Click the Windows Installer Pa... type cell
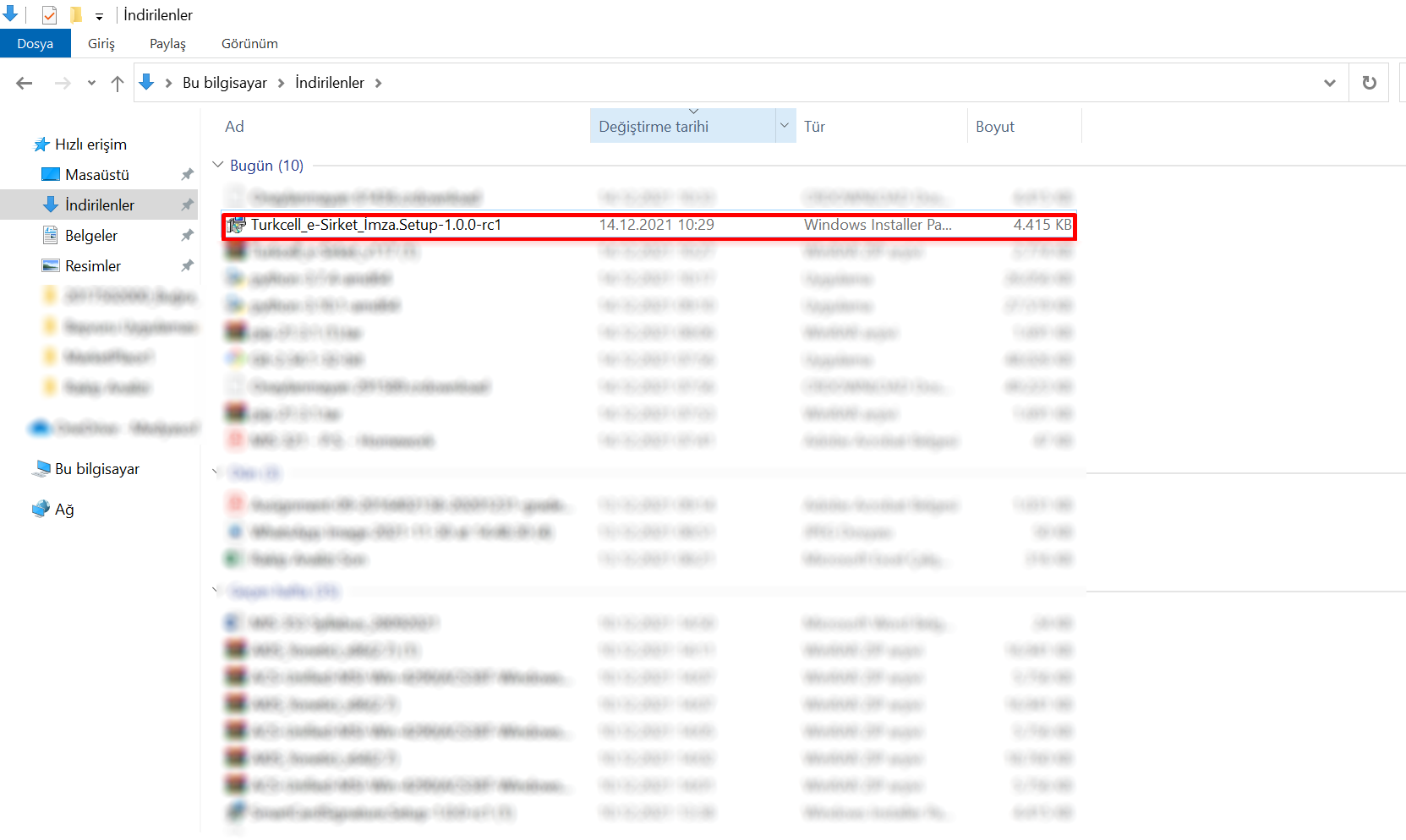Screen dimensions: 1406x840 878,225
